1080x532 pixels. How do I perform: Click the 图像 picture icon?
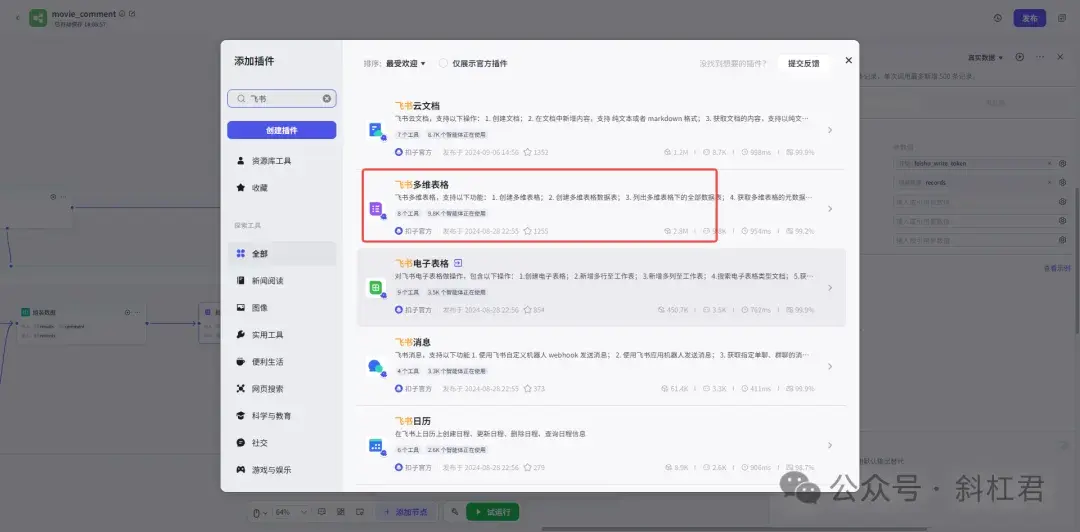point(240,307)
